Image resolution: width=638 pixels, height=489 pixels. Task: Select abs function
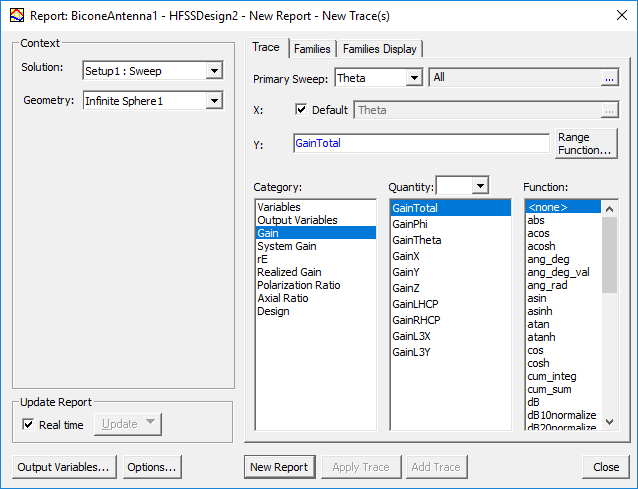point(563,220)
